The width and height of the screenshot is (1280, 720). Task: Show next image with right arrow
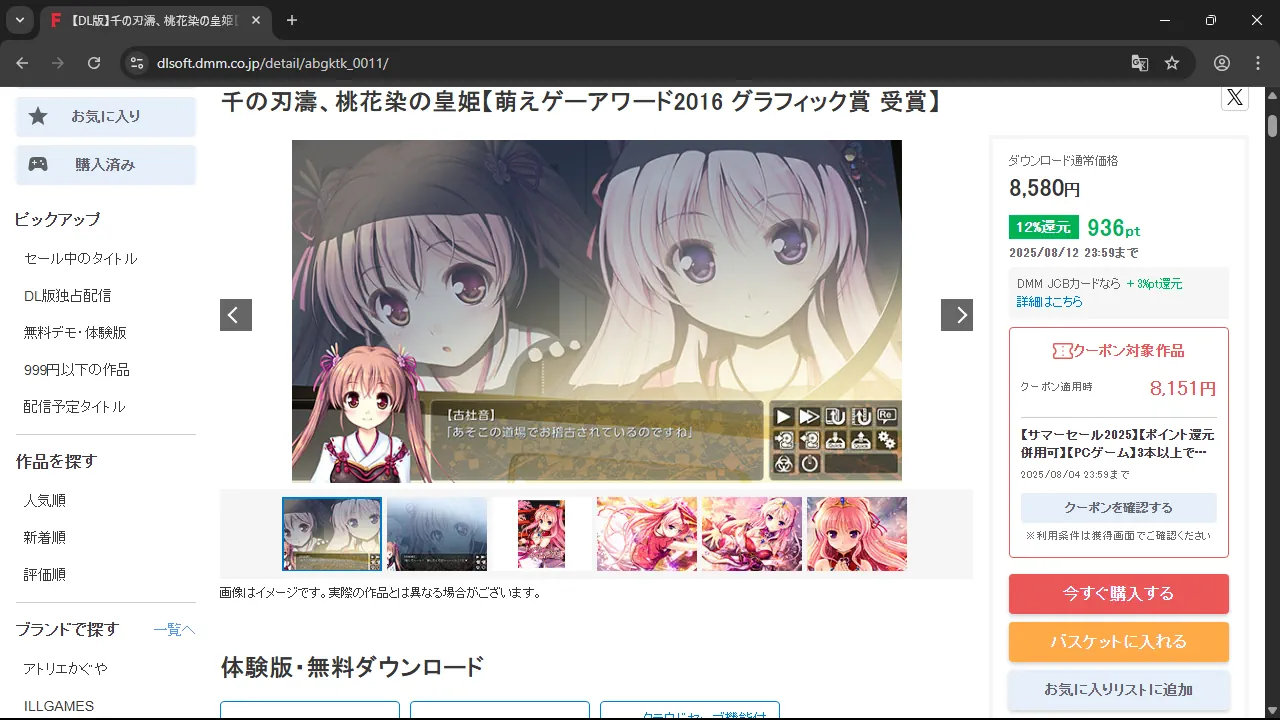coord(957,315)
